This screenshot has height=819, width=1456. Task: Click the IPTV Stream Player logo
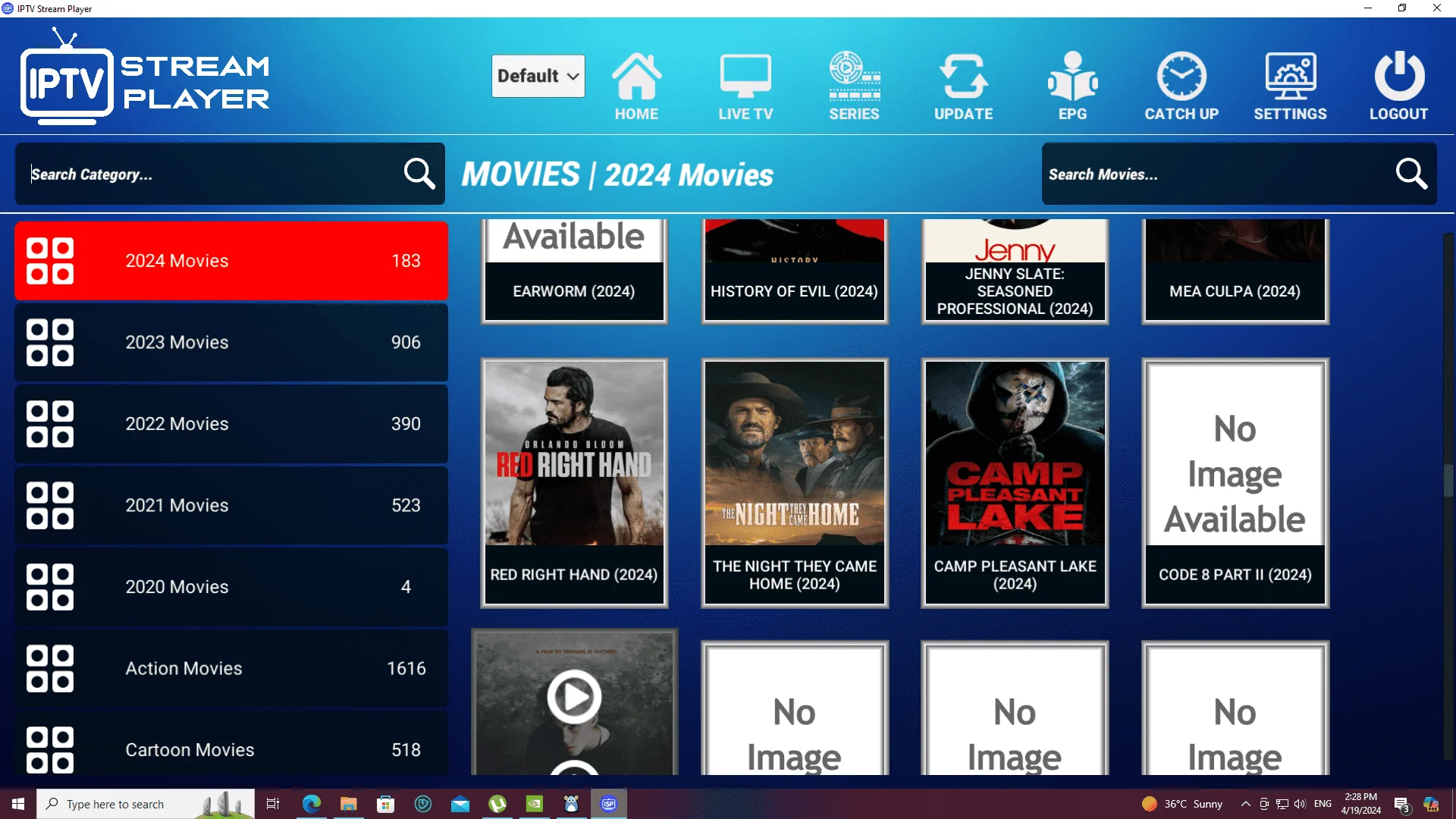click(x=145, y=77)
